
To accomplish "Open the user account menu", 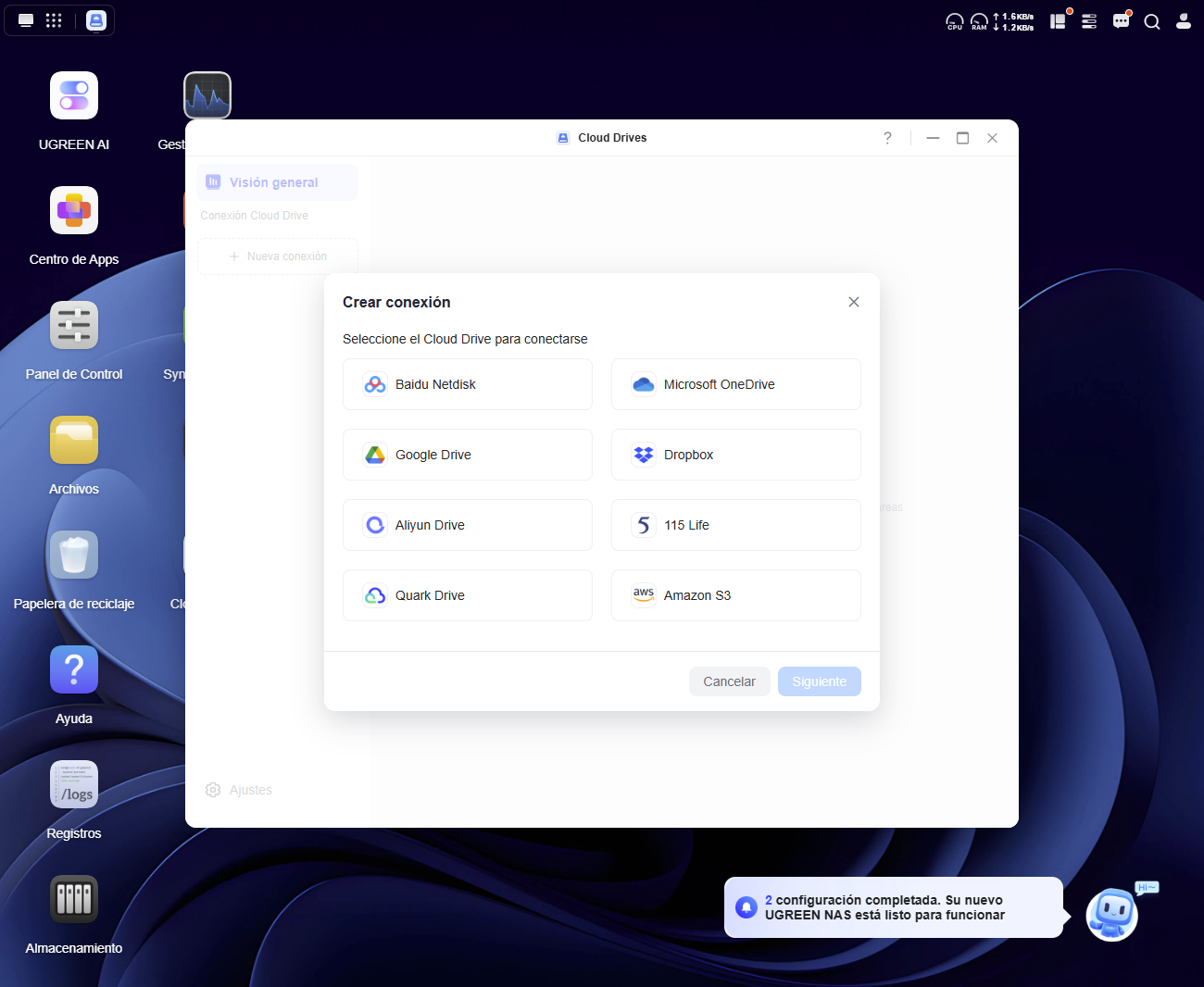I will tap(1184, 21).
